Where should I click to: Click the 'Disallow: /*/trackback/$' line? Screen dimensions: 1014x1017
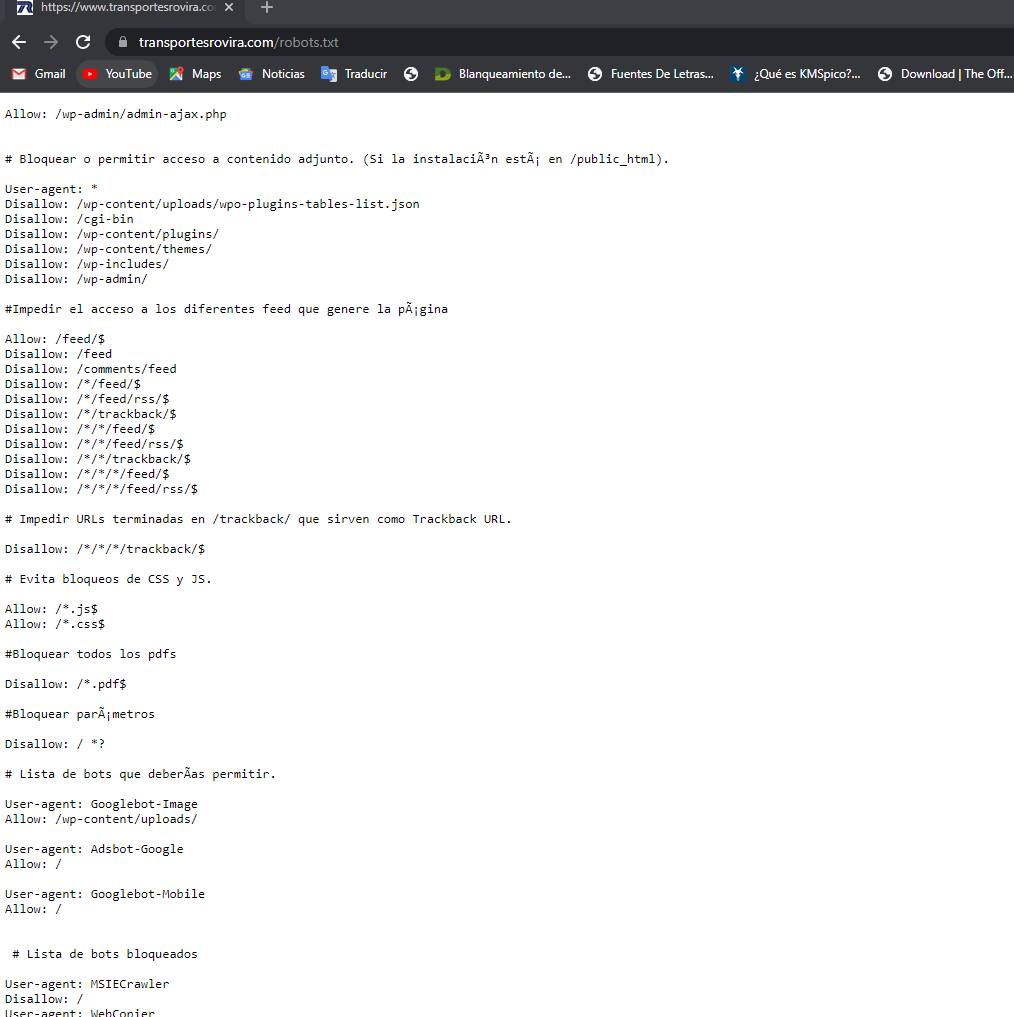(90, 414)
